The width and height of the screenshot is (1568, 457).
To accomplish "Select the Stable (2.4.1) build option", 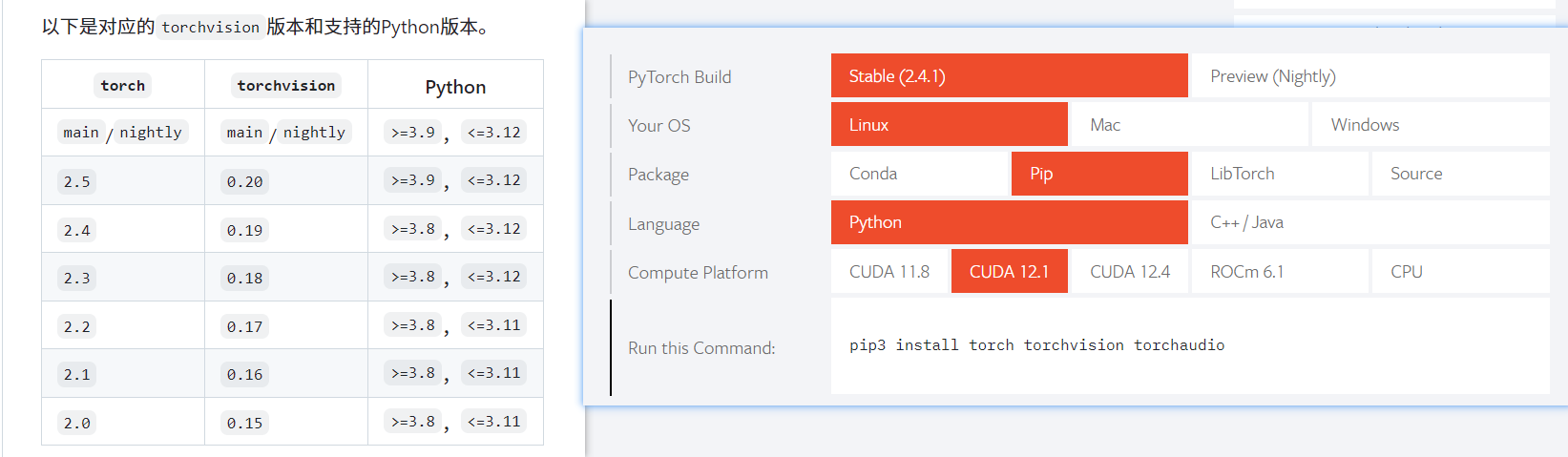I will coord(1009,76).
